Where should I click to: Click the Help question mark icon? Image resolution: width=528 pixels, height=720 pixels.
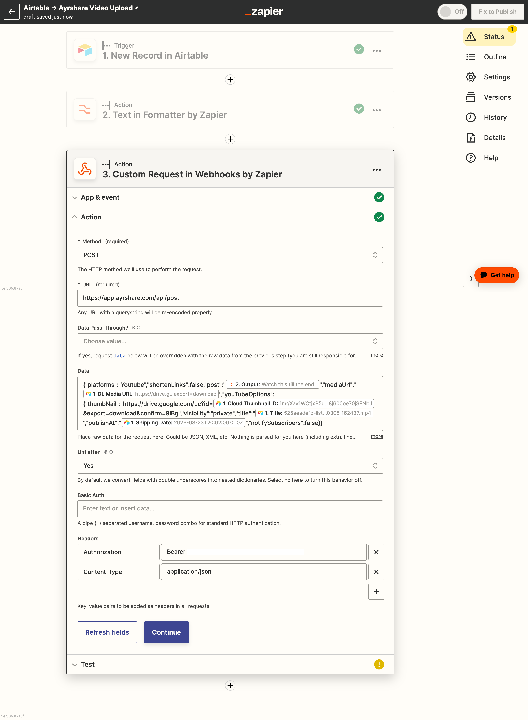coord(471,158)
